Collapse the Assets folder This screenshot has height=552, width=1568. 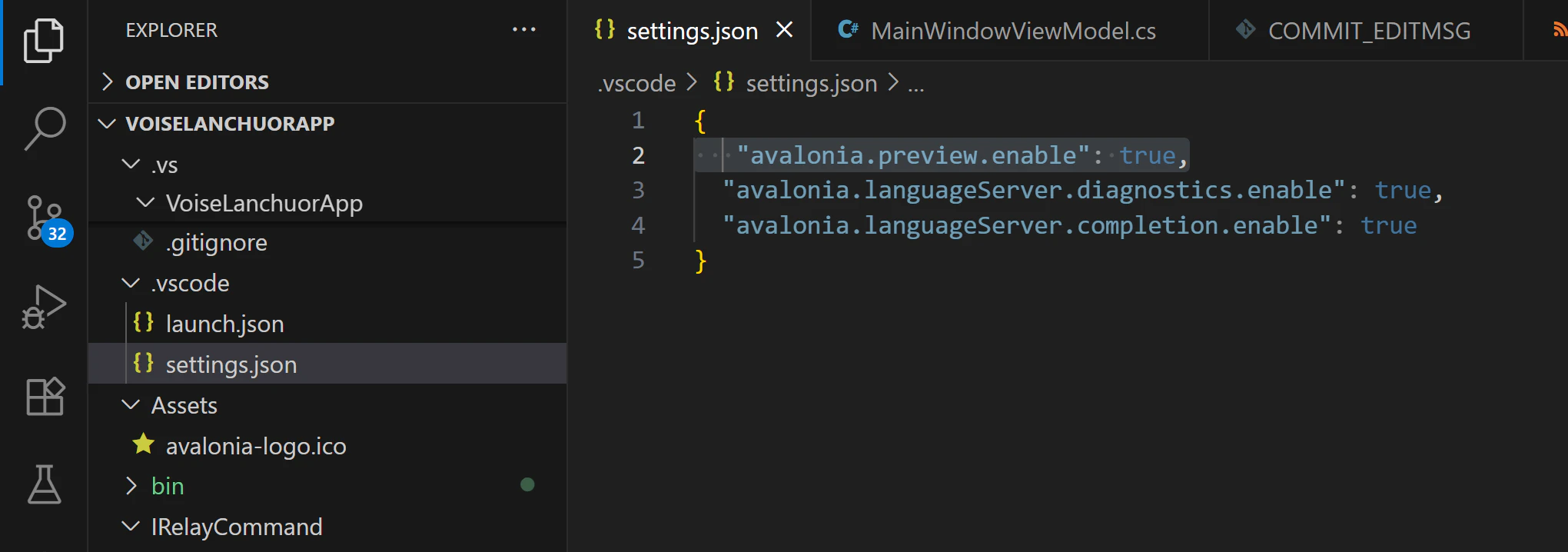point(131,404)
